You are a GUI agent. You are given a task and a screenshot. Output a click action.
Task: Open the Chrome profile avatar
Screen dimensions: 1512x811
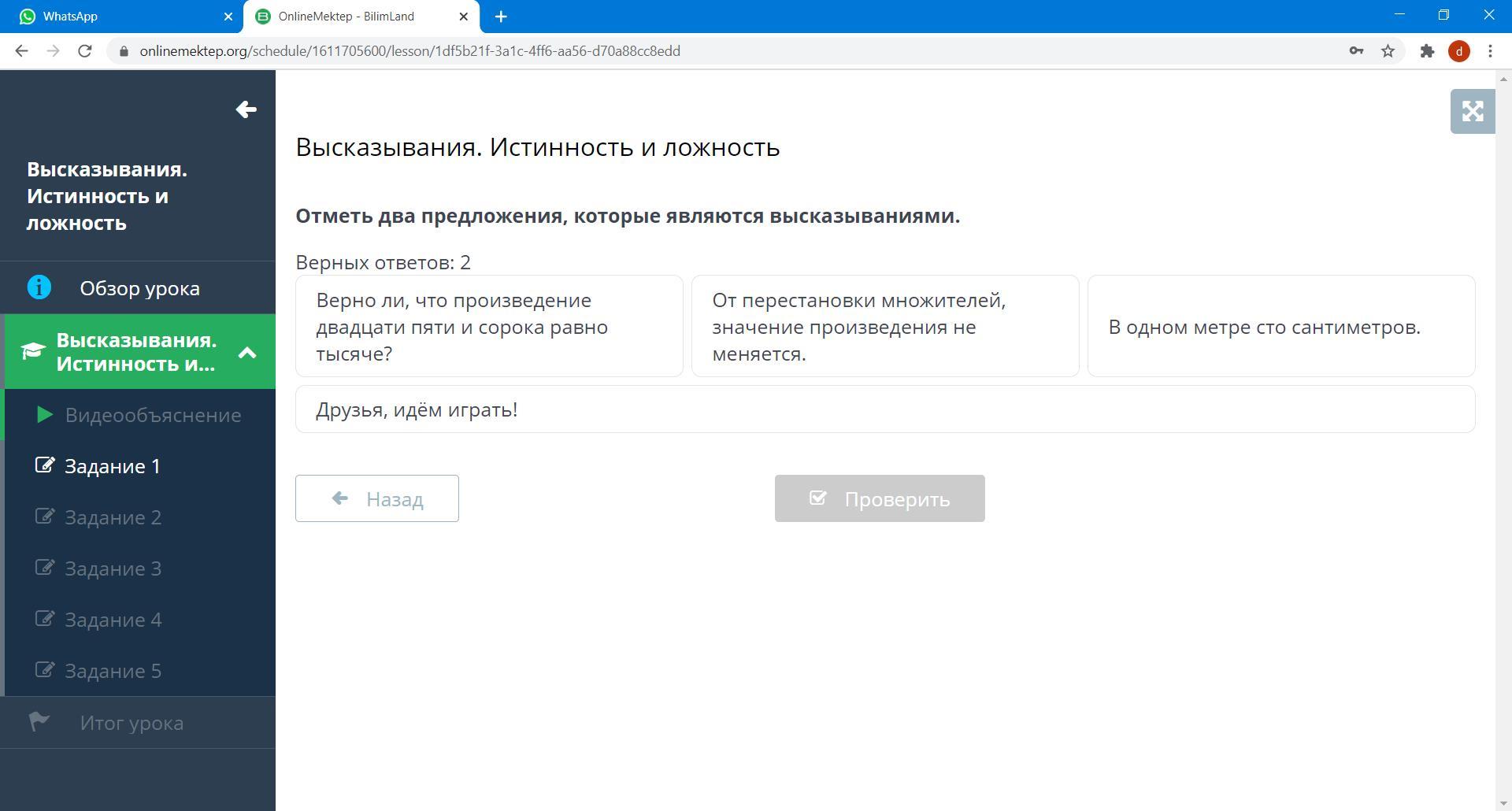click(x=1459, y=51)
